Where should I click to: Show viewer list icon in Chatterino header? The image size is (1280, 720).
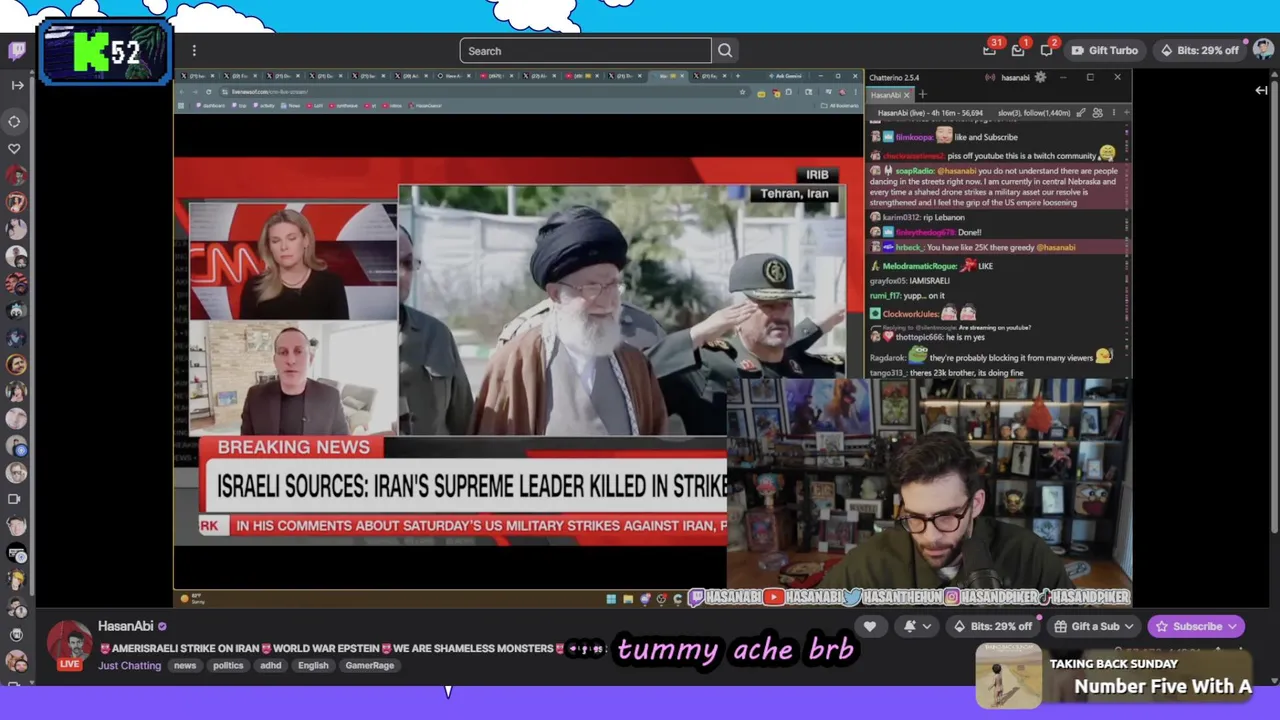pos(1097,113)
